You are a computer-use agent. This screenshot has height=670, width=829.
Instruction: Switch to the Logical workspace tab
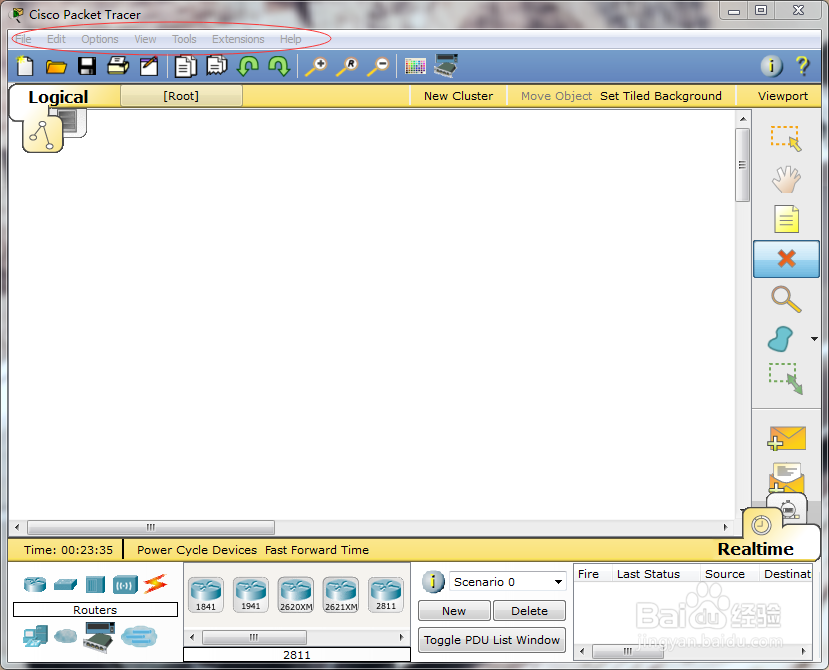pyautogui.click(x=58, y=97)
